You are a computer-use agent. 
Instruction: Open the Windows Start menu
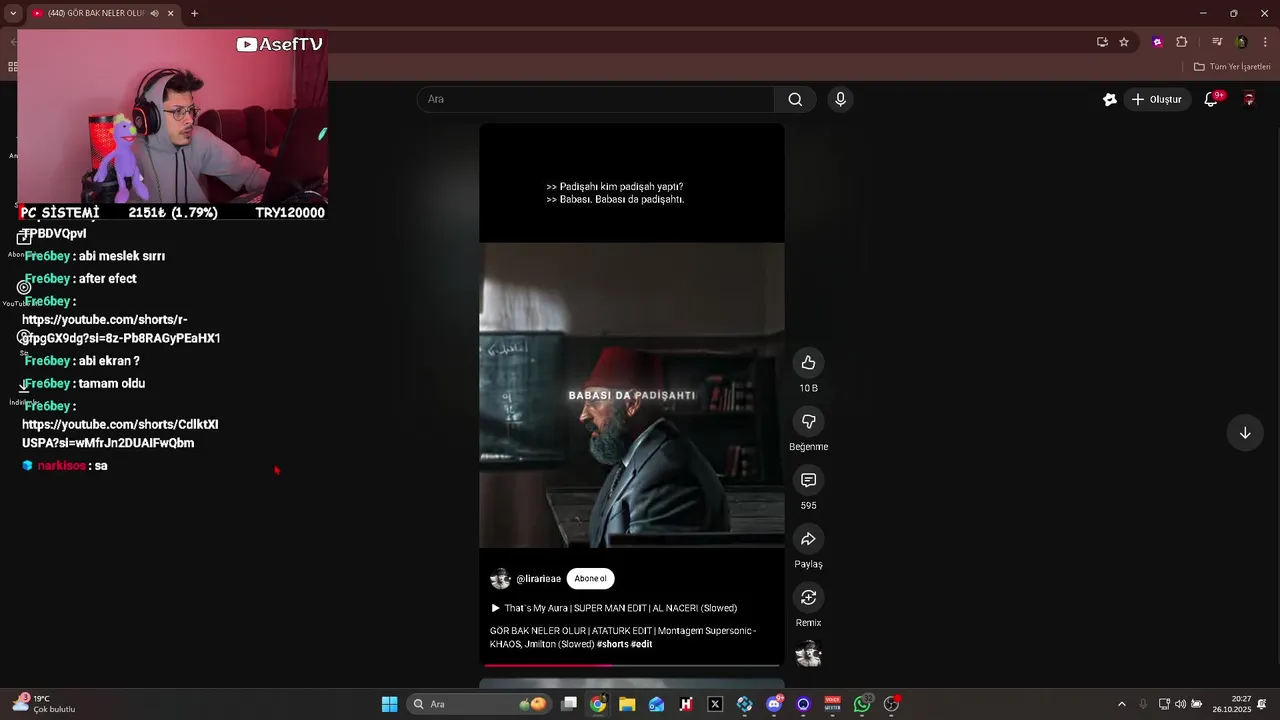(389, 704)
